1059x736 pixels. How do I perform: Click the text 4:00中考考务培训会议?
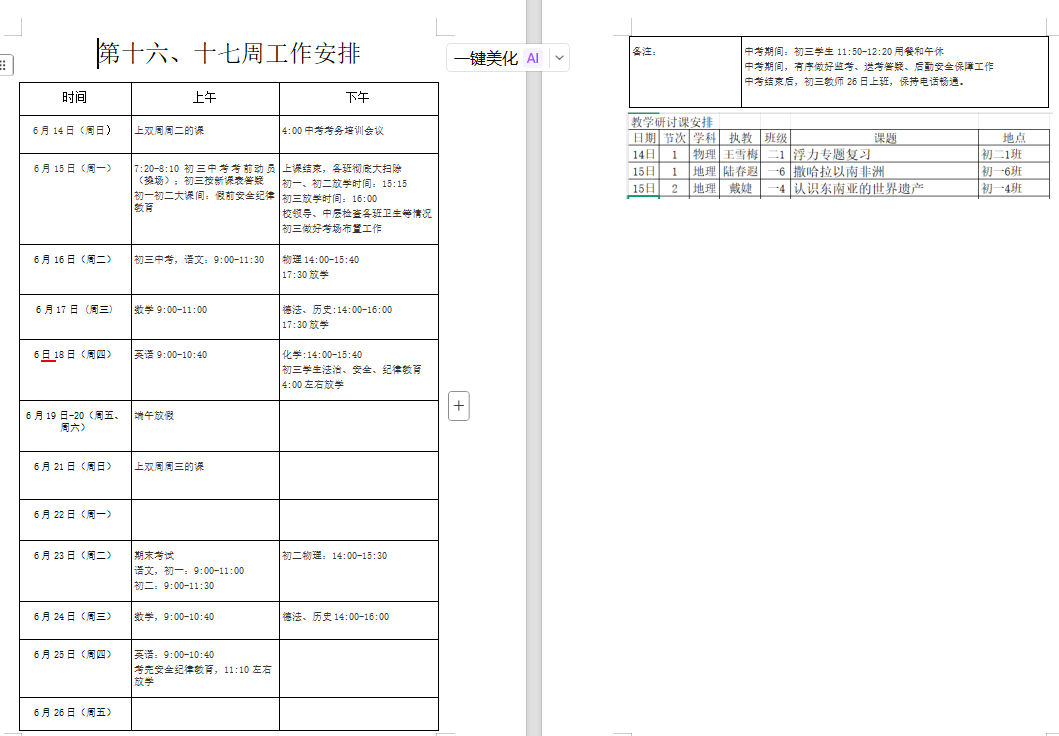(x=333, y=130)
